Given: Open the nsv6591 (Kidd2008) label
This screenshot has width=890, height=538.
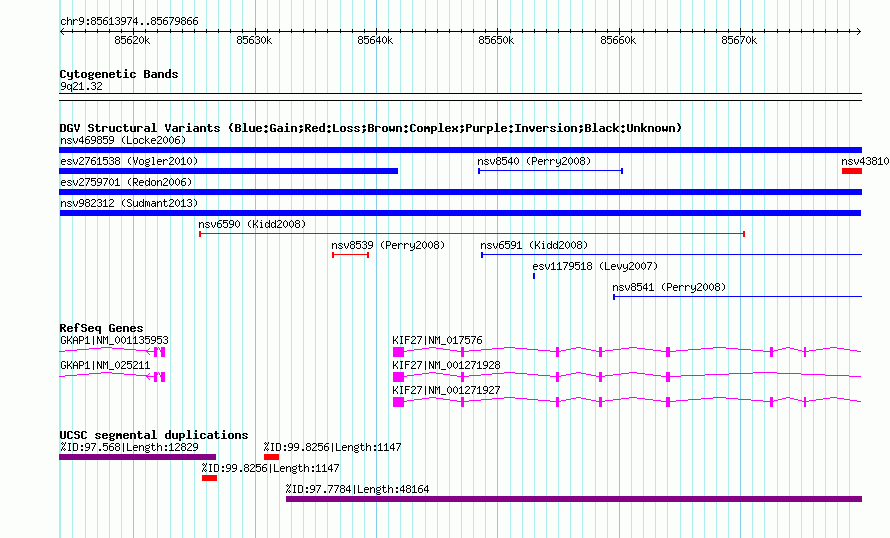Looking at the screenshot, I should click(534, 245).
